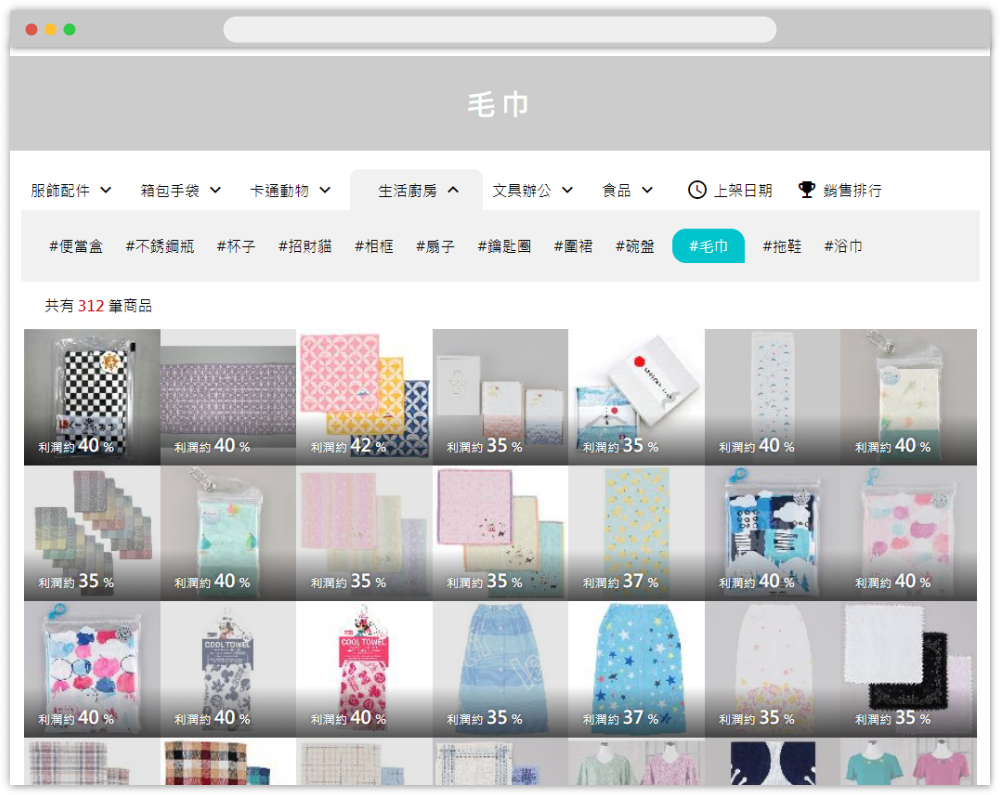
Task: Sort products by 銷售排行
Action: (840, 190)
